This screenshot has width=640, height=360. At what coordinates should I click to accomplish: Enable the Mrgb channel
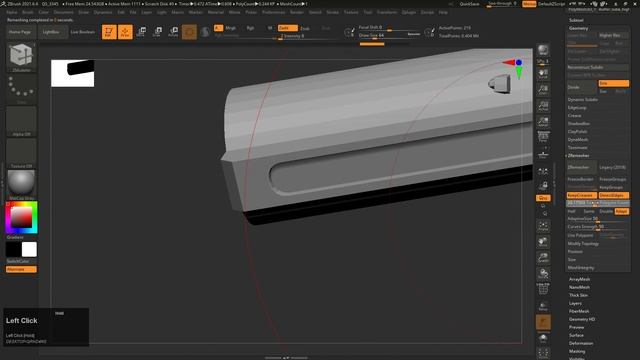pos(231,28)
